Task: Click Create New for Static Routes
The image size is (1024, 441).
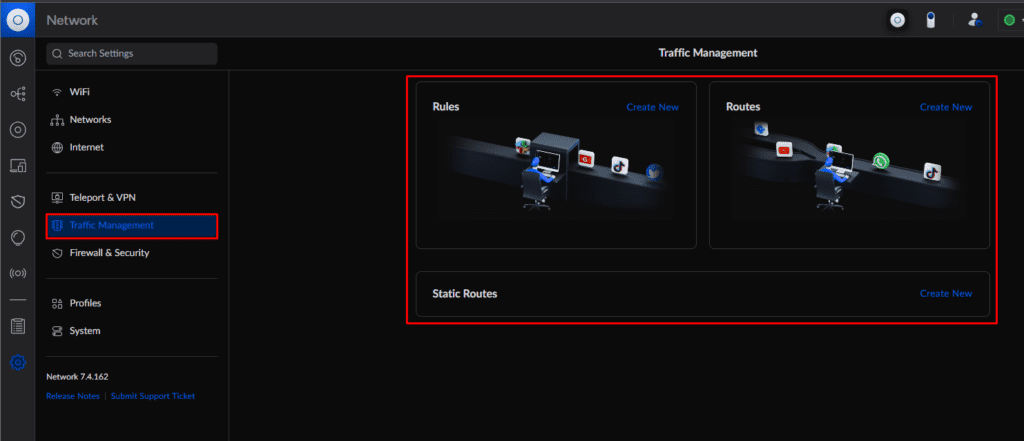Action: 946,293
